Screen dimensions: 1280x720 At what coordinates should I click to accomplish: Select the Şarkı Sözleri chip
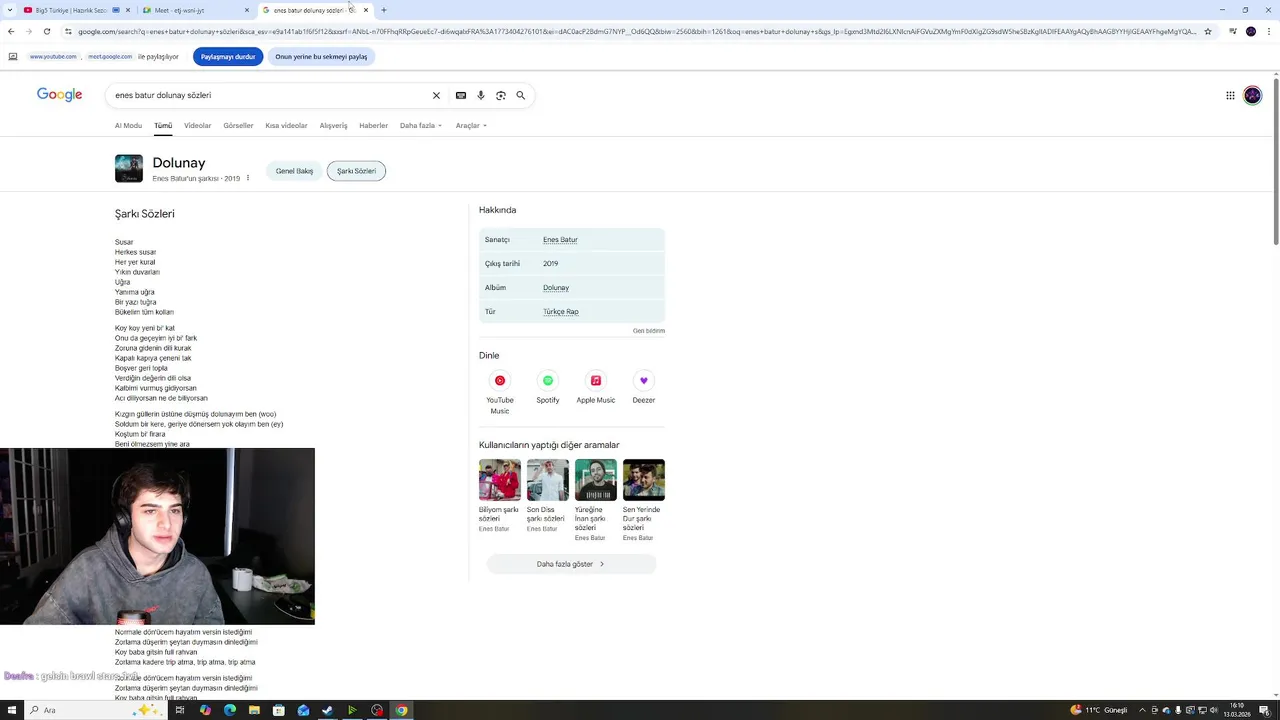click(x=356, y=171)
